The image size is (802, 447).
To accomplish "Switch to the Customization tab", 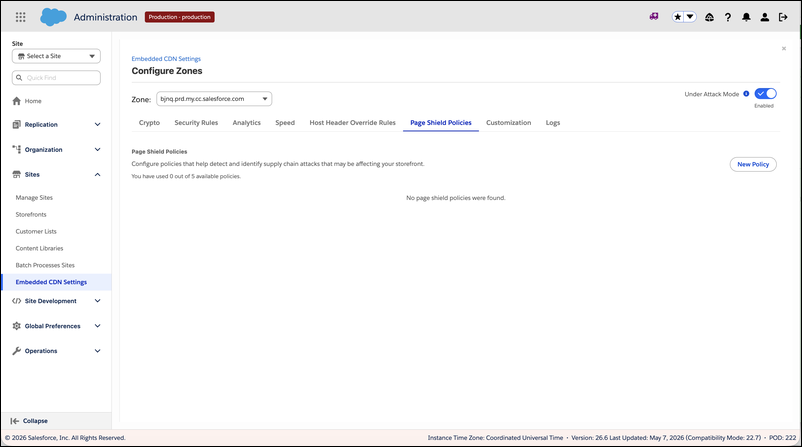I will click(508, 123).
